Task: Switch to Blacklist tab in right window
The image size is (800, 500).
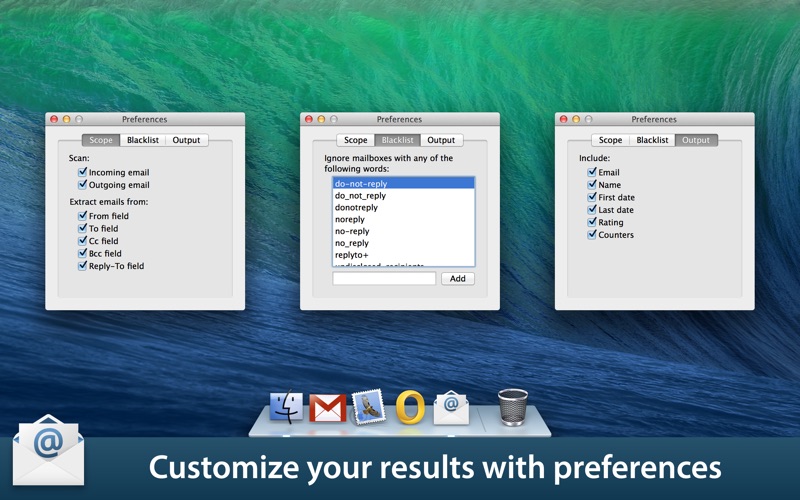Action: 652,140
